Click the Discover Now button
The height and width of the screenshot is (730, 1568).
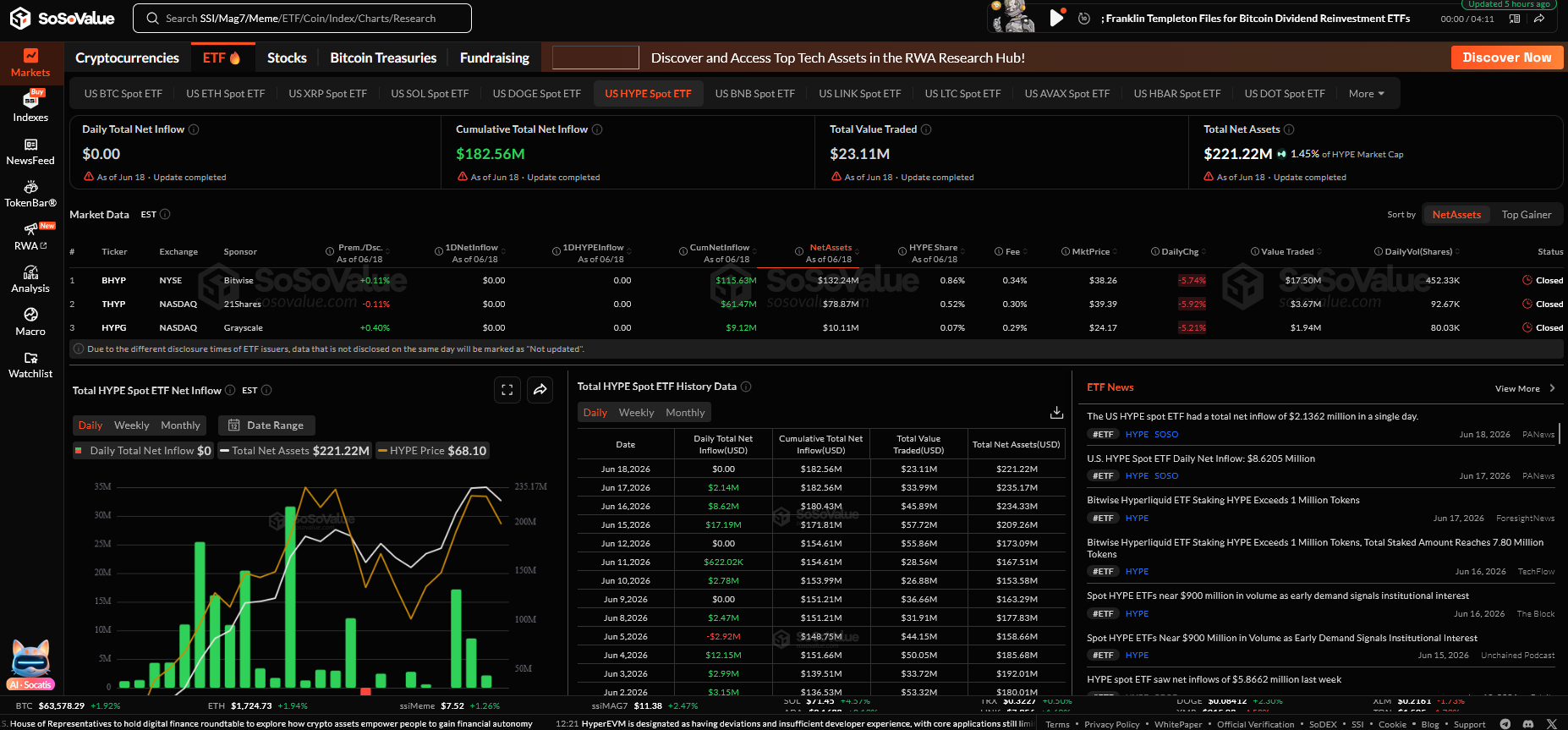(x=1507, y=58)
